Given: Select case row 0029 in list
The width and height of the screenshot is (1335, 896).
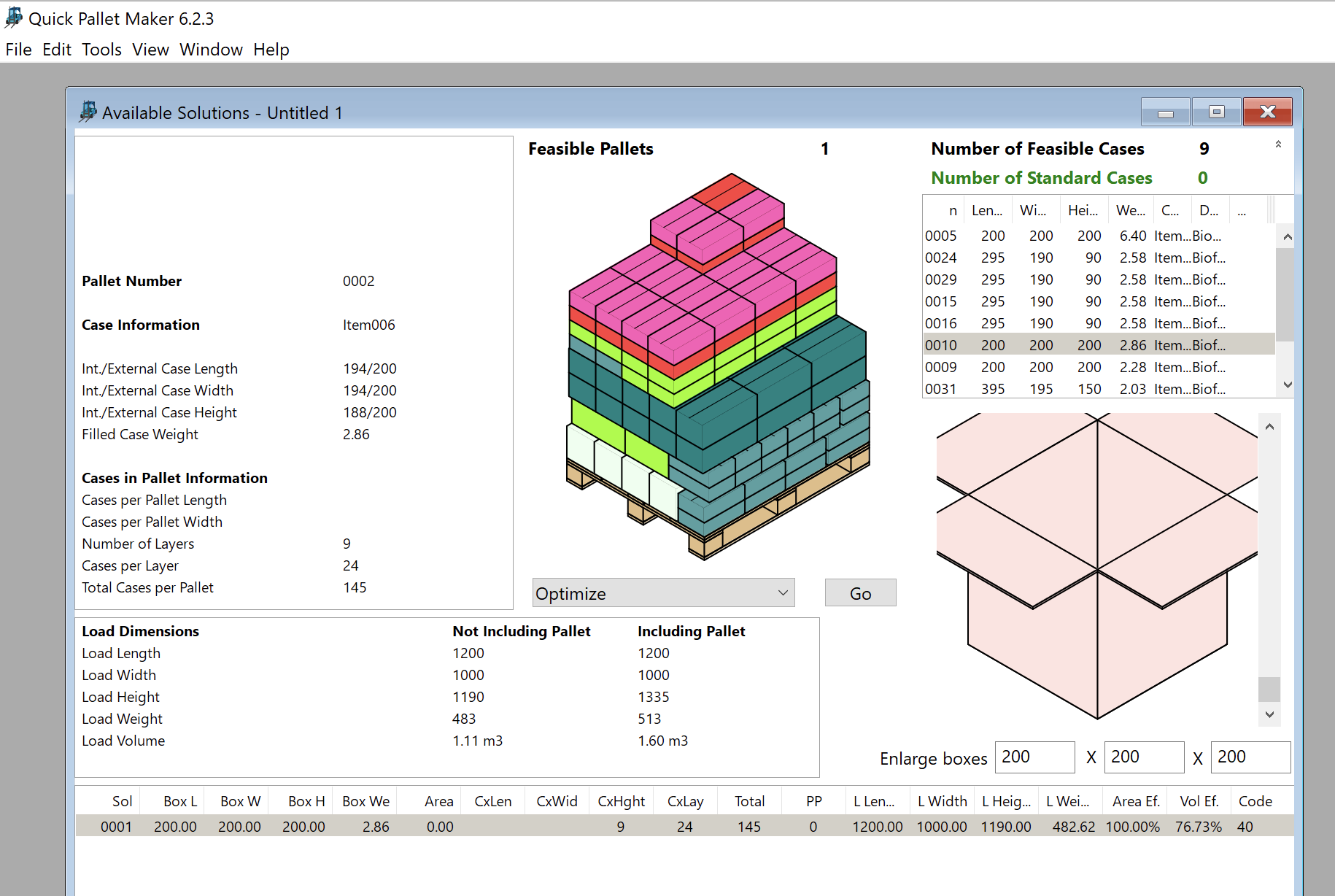Looking at the screenshot, I should tap(1099, 279).
